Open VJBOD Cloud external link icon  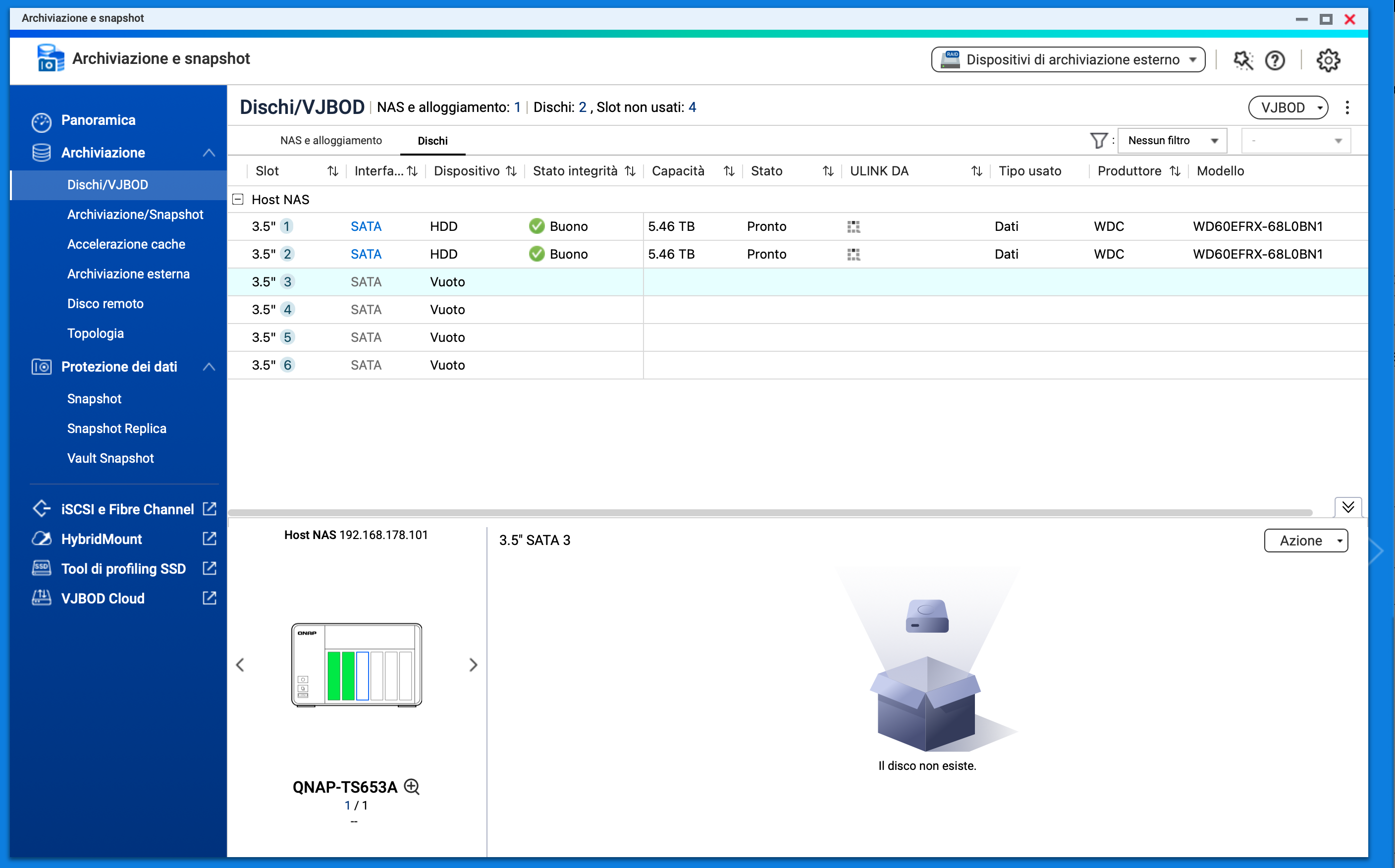click(210, 598)
